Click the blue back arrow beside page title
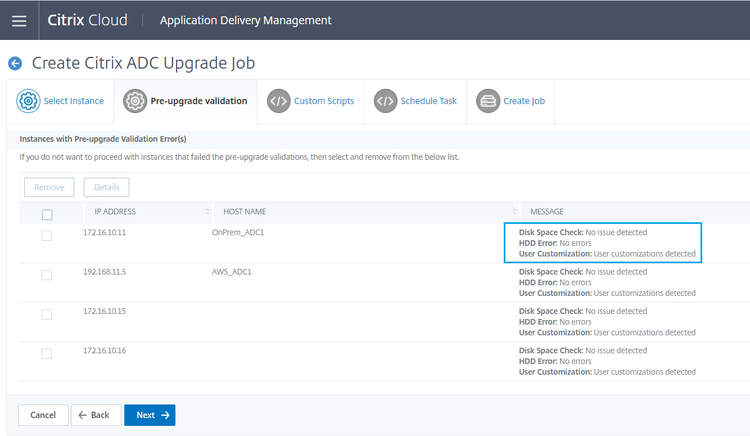 (x=15, y=63)
